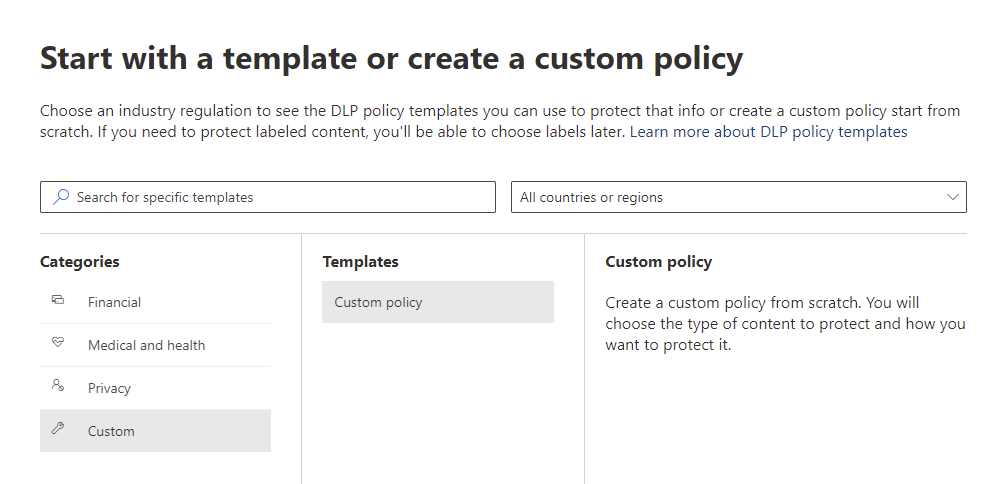The height and width of the screenshot is (484, 1000).
Task: Click the Medical and health heart icon
Action: [x=57, y=344]
